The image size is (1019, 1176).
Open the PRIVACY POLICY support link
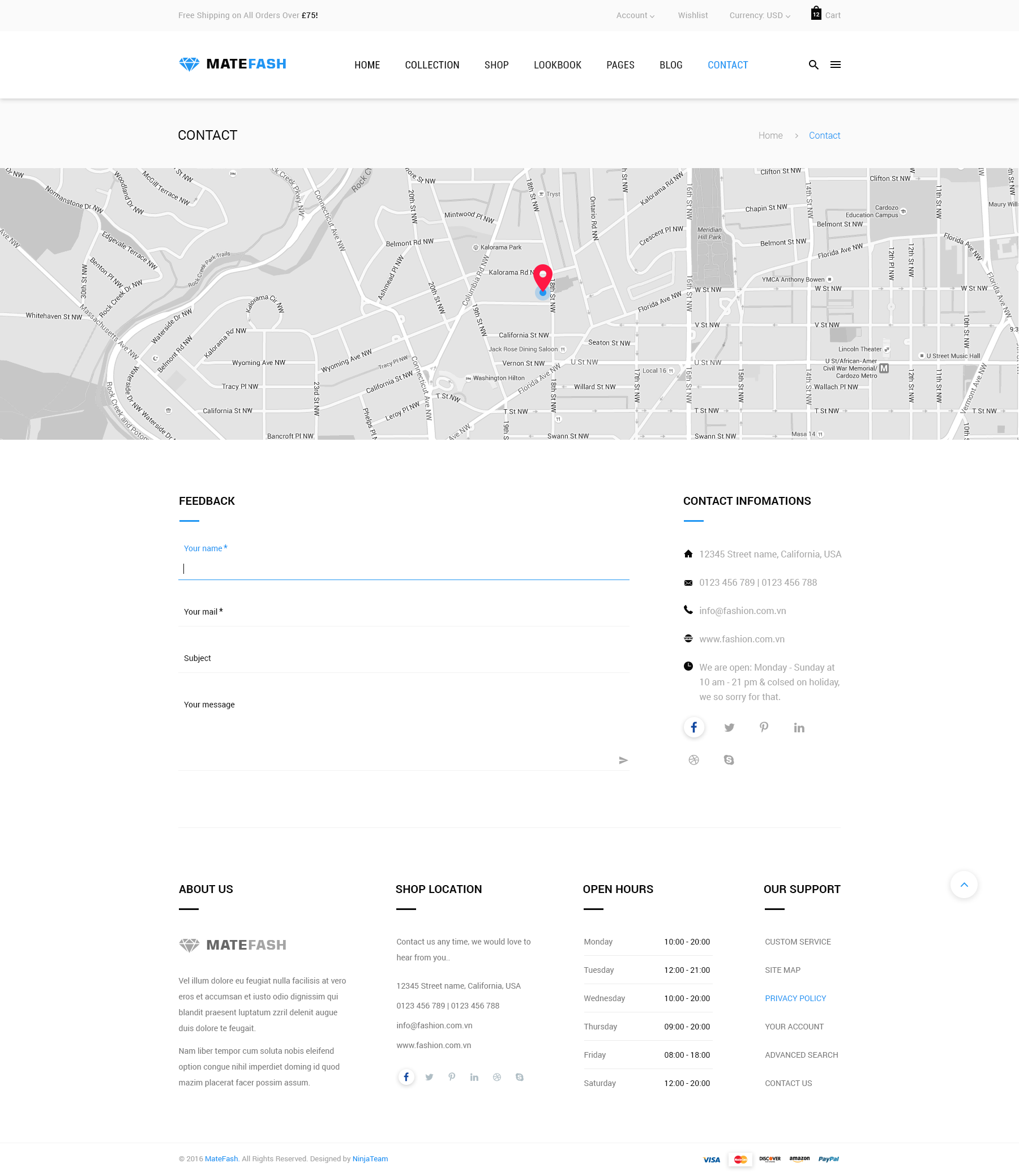point(795,999)
